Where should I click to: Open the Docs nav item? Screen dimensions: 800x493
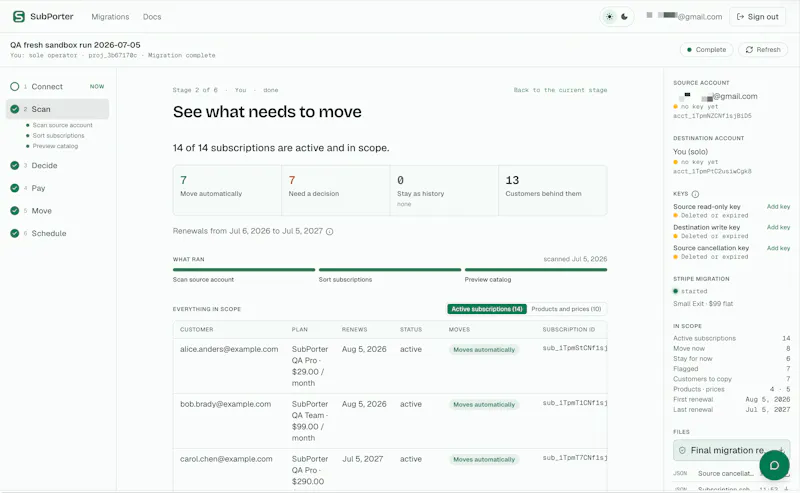point(152,17)
